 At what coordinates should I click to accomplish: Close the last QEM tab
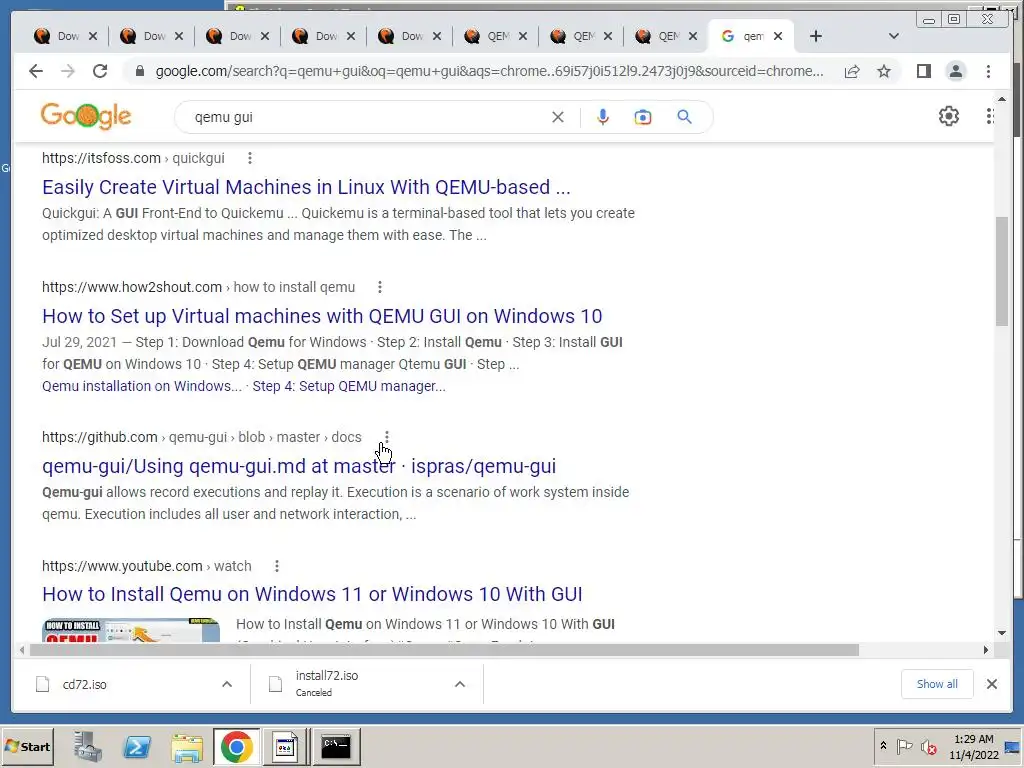[693, 36]
